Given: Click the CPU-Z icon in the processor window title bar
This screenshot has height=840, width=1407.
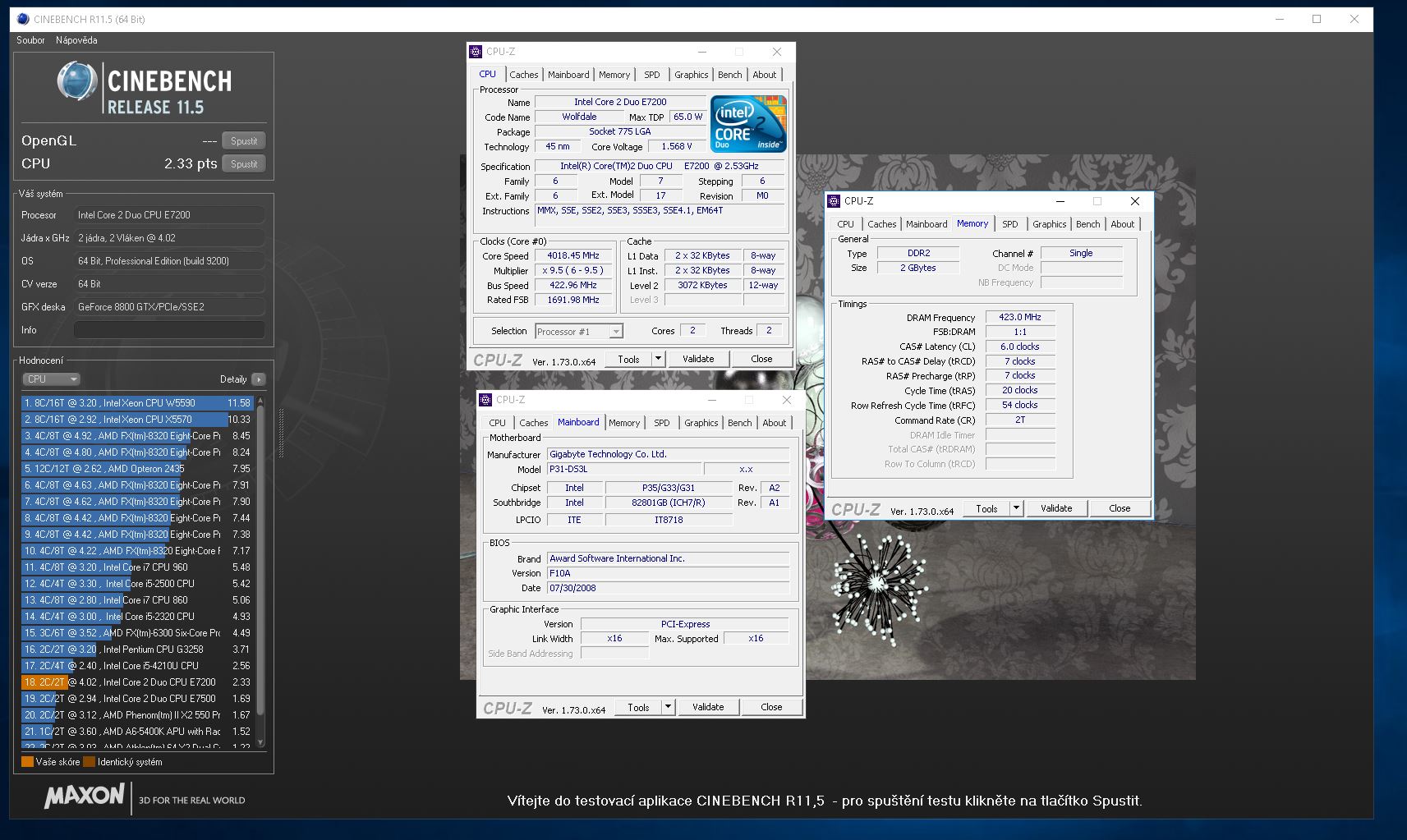Looking at the screenshot, I should click(476, 52).
